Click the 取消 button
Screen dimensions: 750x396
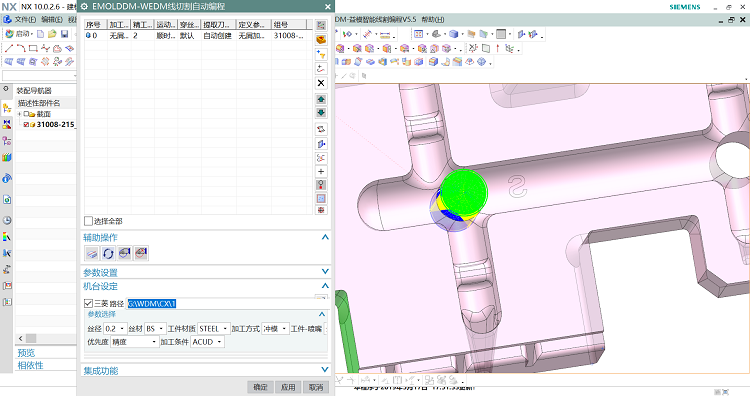click(316, 387)
